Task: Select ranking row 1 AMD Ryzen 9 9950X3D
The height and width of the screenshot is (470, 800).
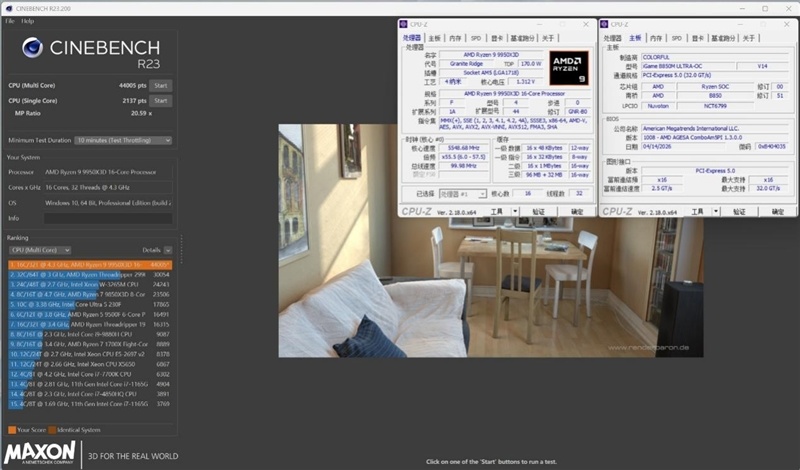Action: point(90,265)
